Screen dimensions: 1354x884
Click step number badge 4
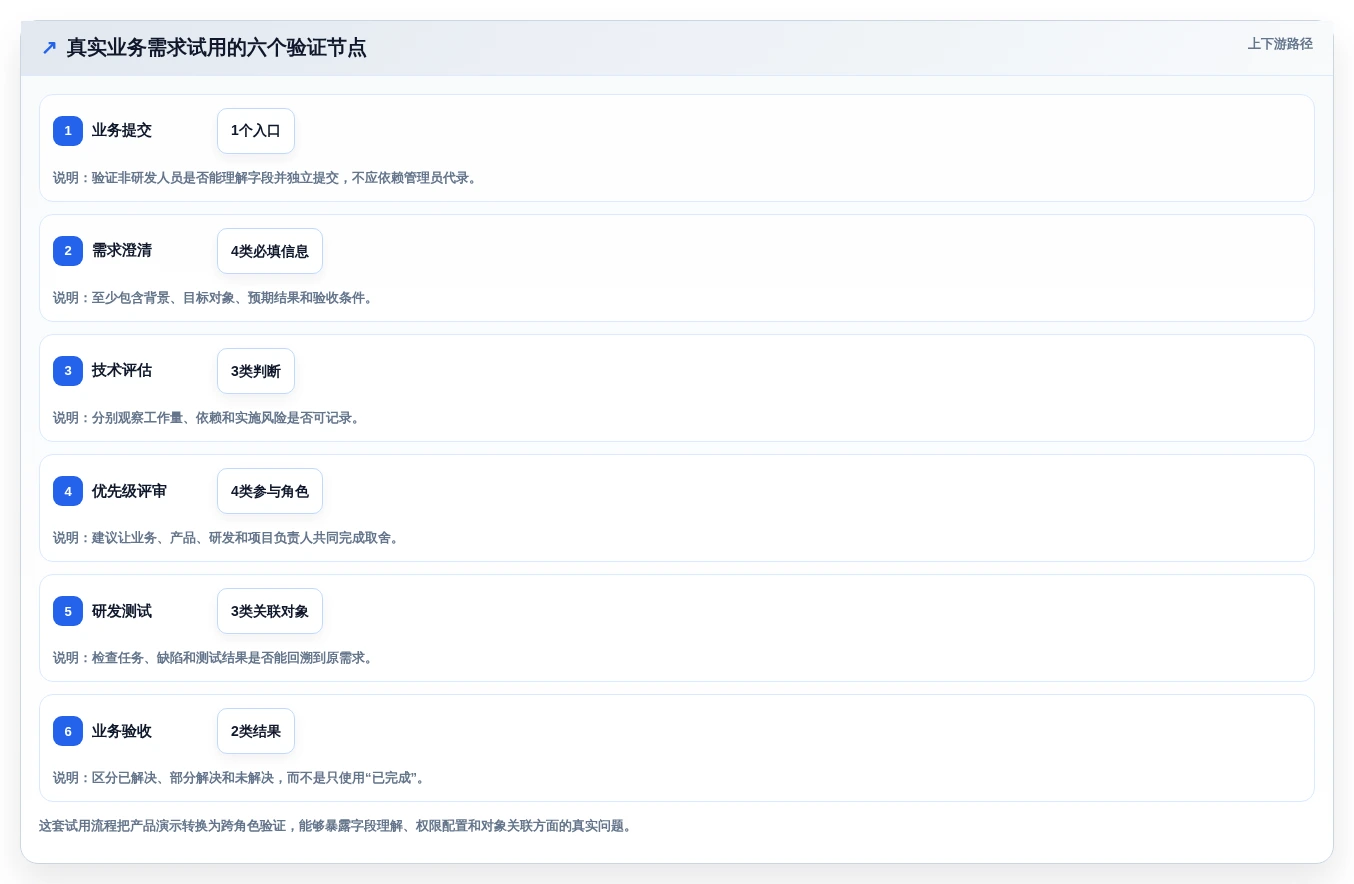[68, 491]
